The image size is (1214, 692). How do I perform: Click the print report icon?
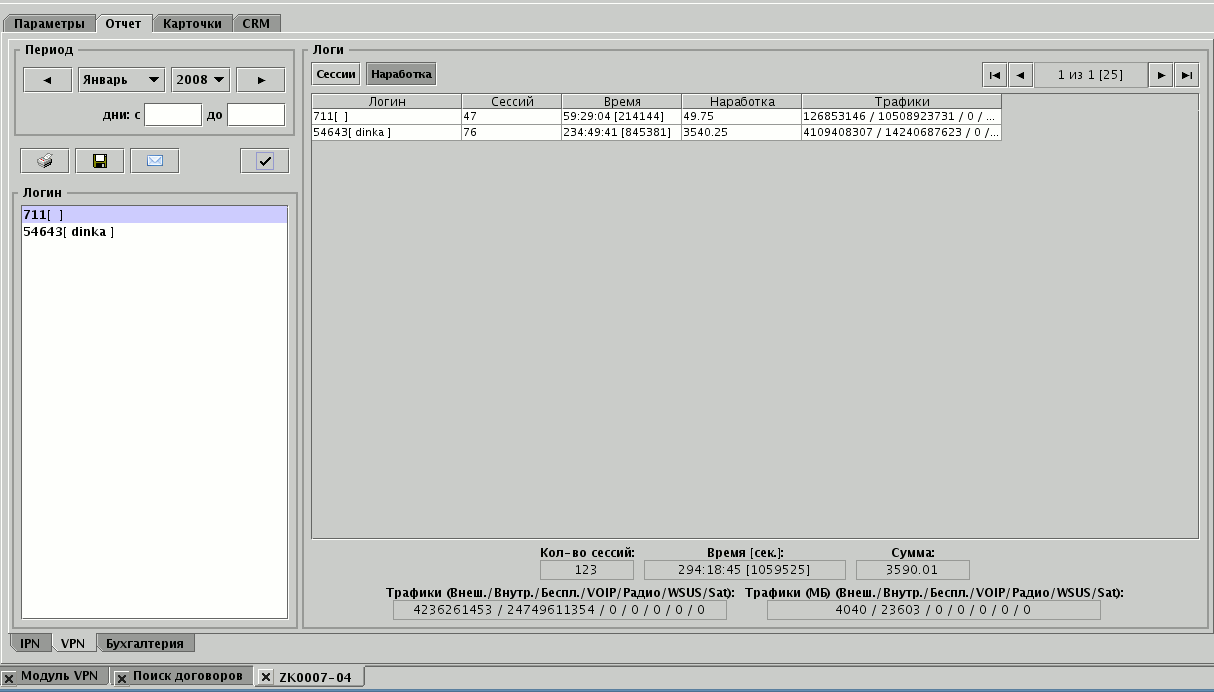tap(44, 161)
